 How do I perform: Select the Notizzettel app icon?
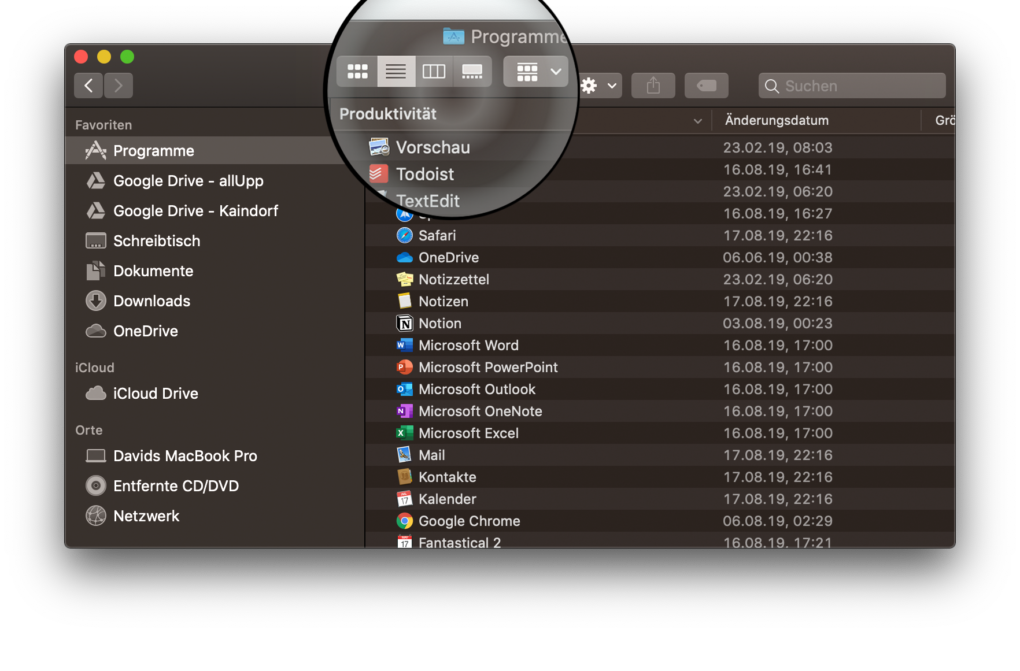click(405, 279)
